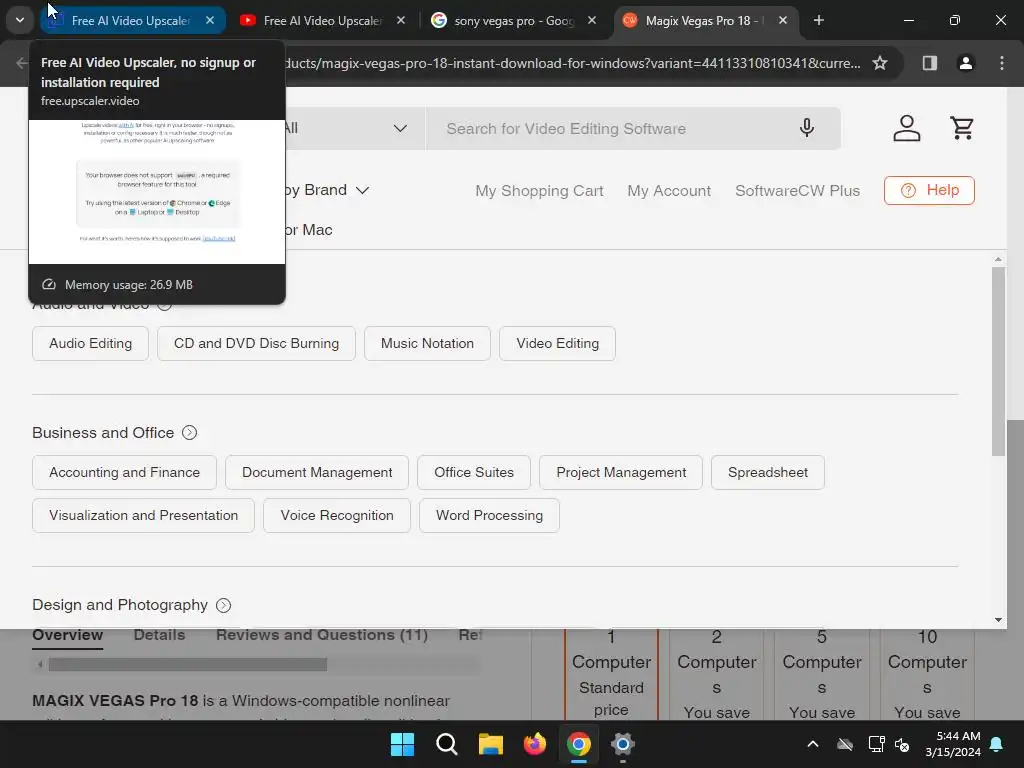Select the 10 Computers license option

(x=927, y=674)
